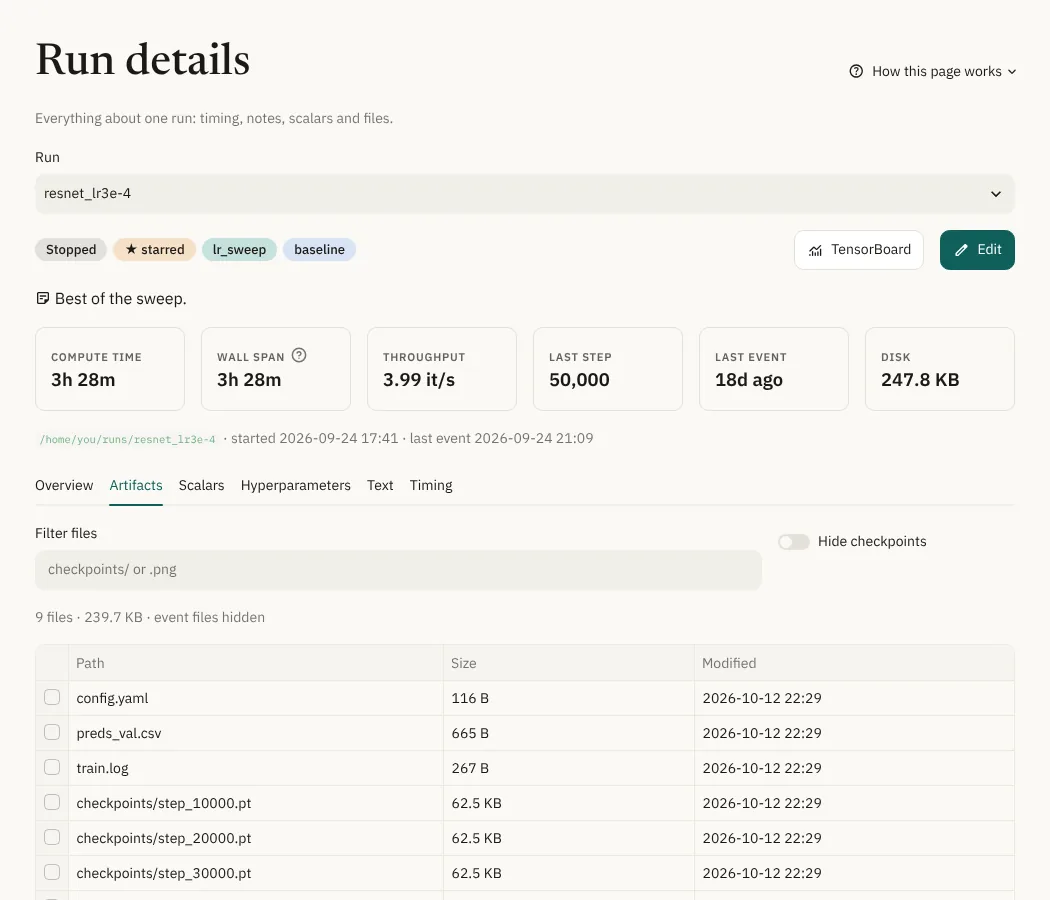Click the Run details heading
The image size is (1050, 900).
coord(143,59)
